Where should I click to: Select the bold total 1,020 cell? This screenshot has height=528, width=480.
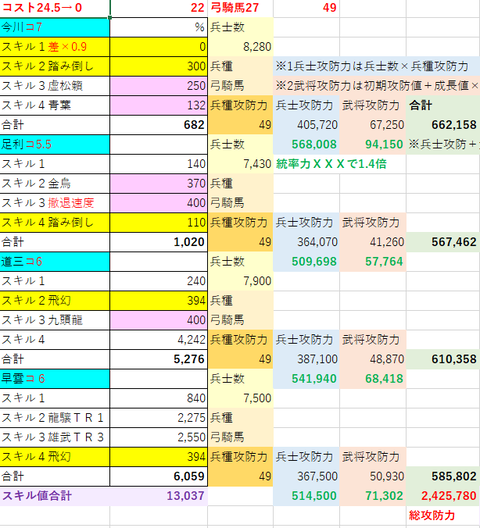pyautogui.click(x=159, y=242)
